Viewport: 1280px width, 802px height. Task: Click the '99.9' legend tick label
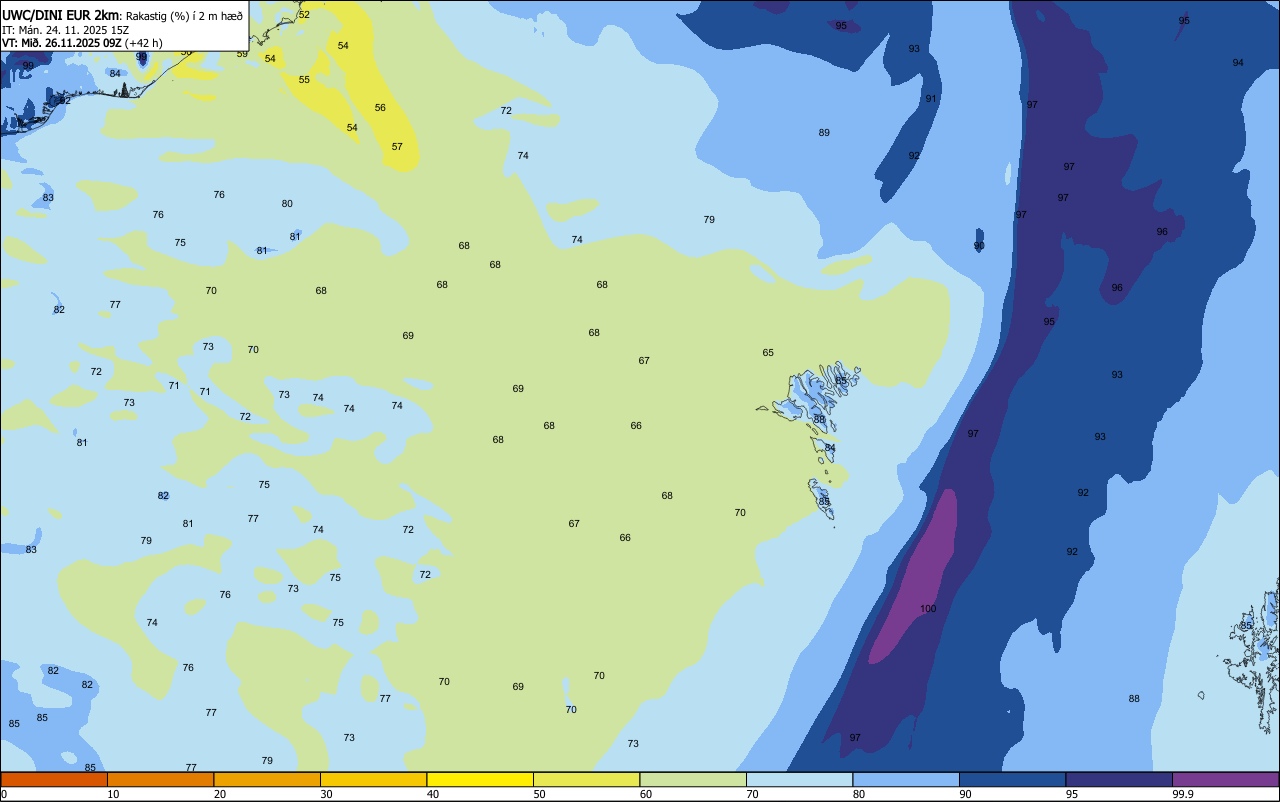point(1182,794)
